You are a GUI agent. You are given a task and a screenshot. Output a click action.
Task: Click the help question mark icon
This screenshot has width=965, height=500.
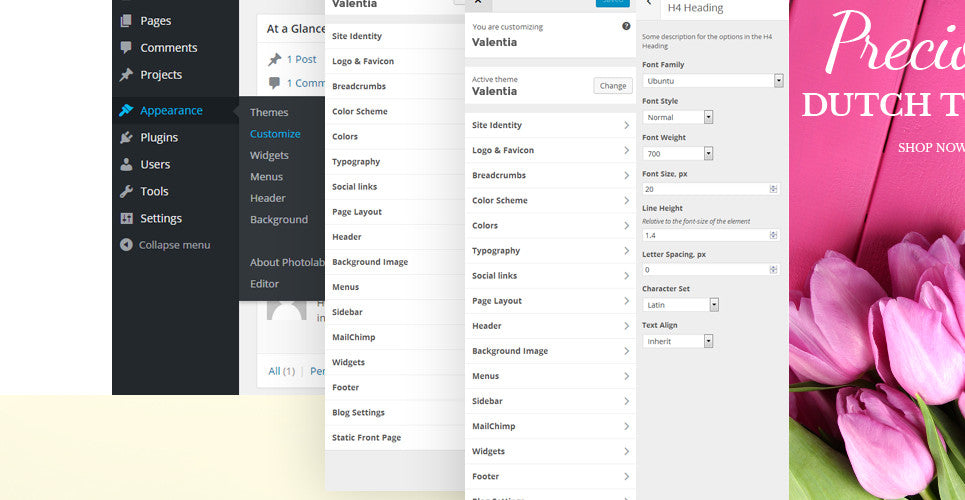(626, 26)
